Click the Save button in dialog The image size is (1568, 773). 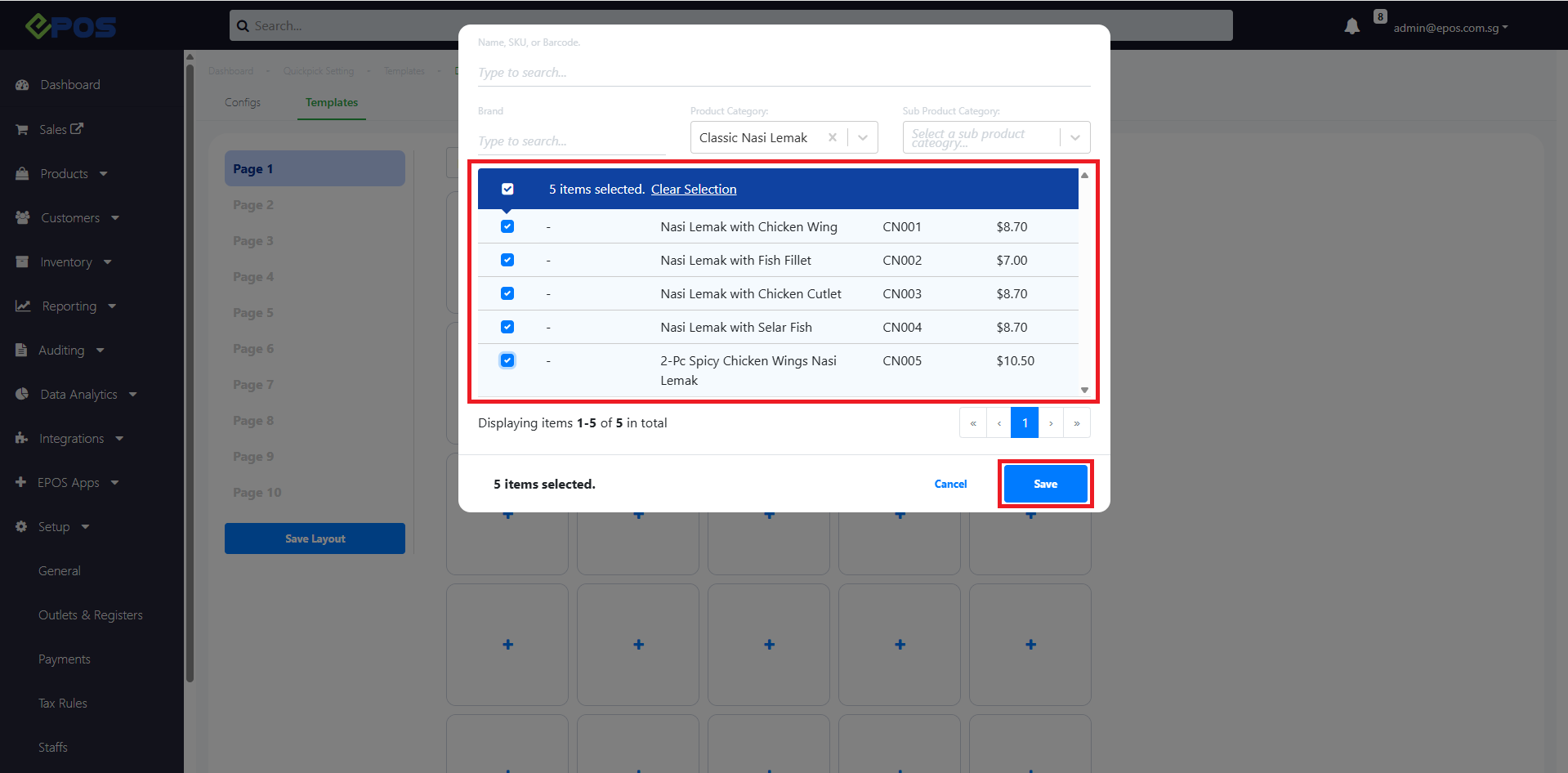(1045, 484)
